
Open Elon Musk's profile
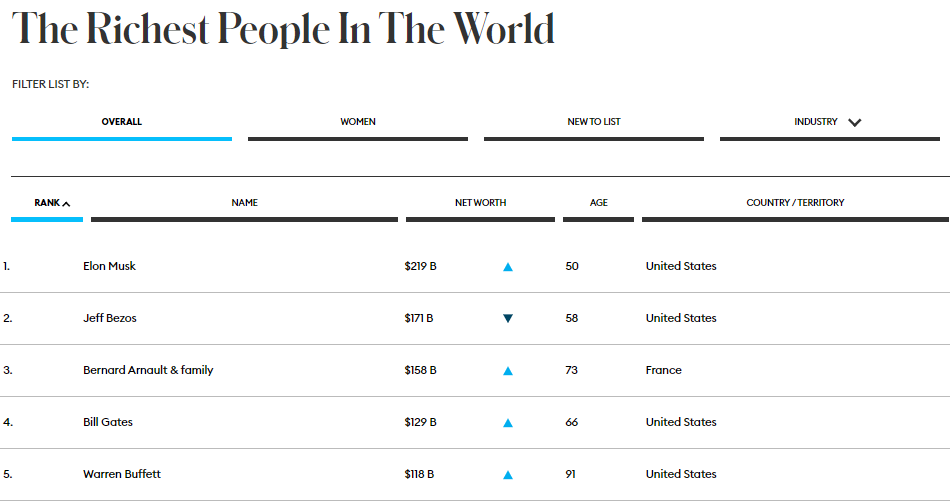[x=109, y=266]
